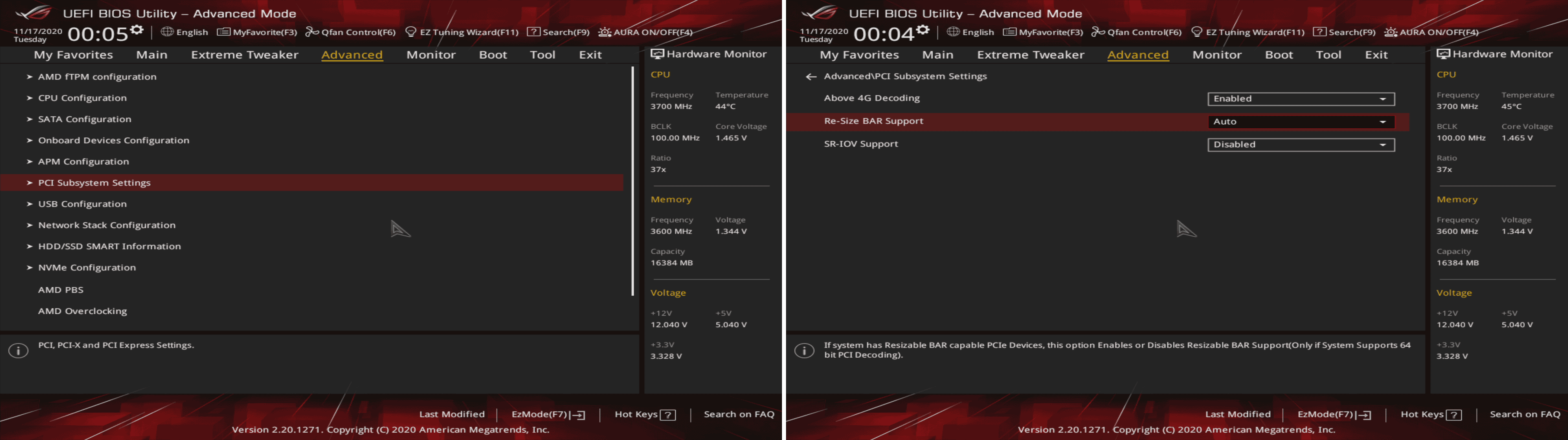Click the Above 4G Decoding label

point(872,98)
